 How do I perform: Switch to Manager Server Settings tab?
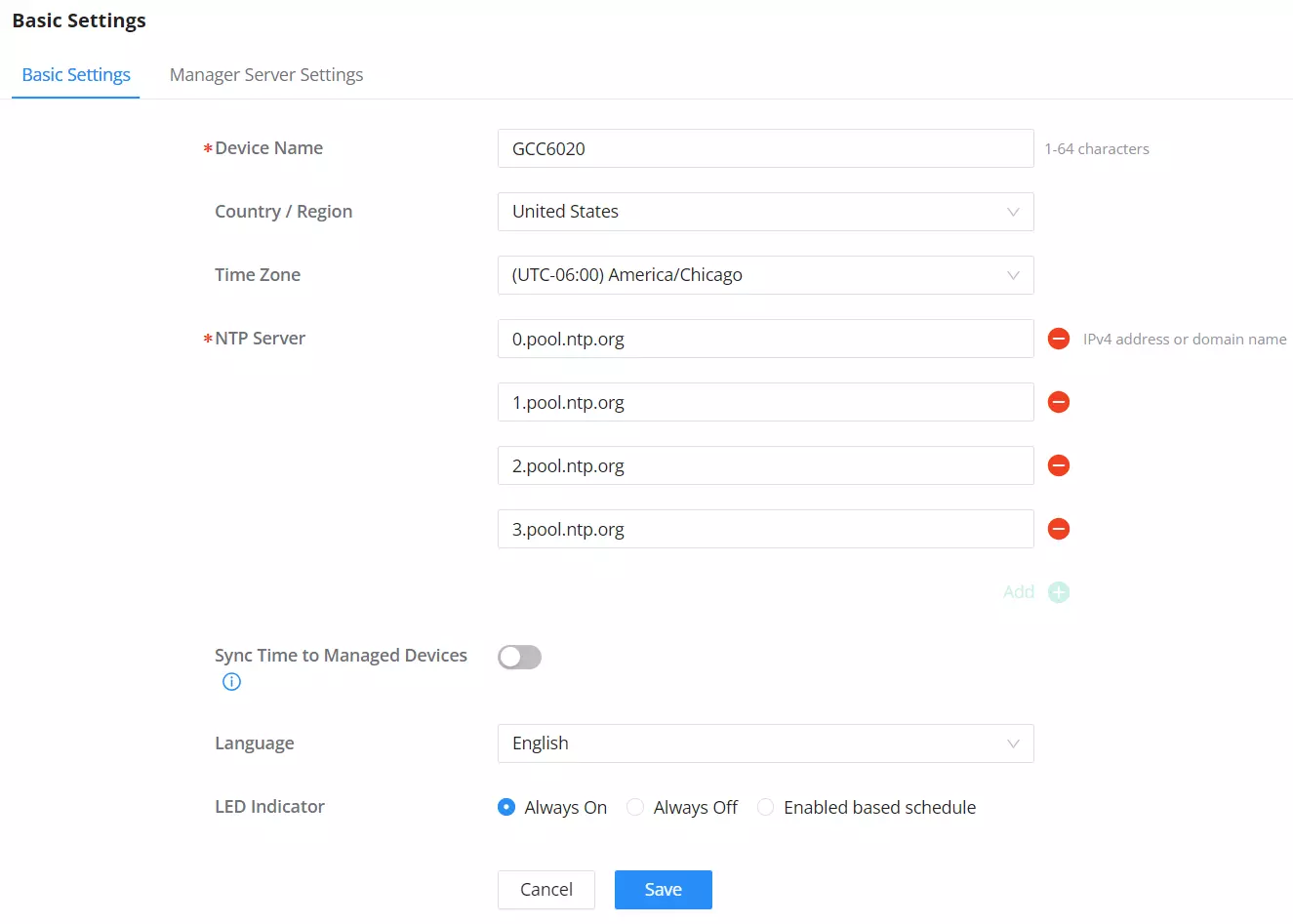click(266, 75)
